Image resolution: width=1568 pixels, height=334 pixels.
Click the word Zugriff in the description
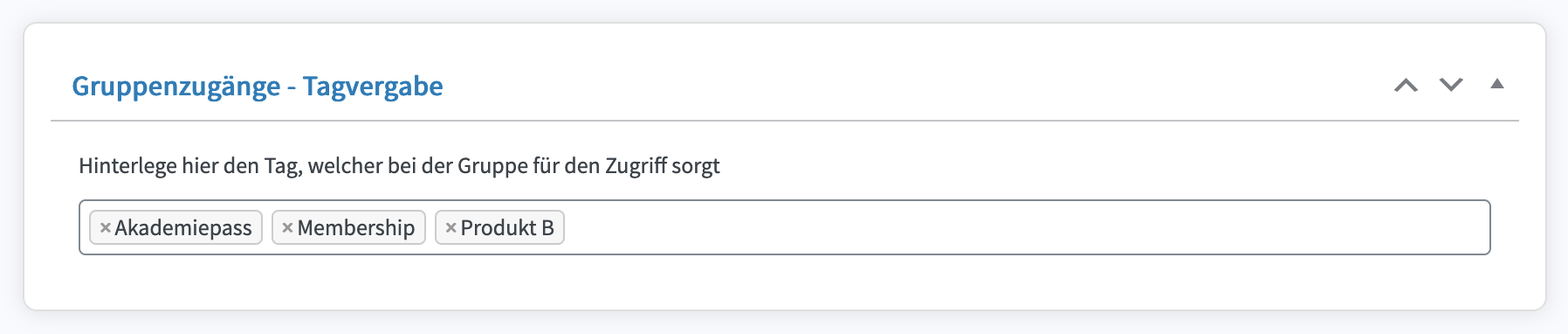[x=635, y=165]
